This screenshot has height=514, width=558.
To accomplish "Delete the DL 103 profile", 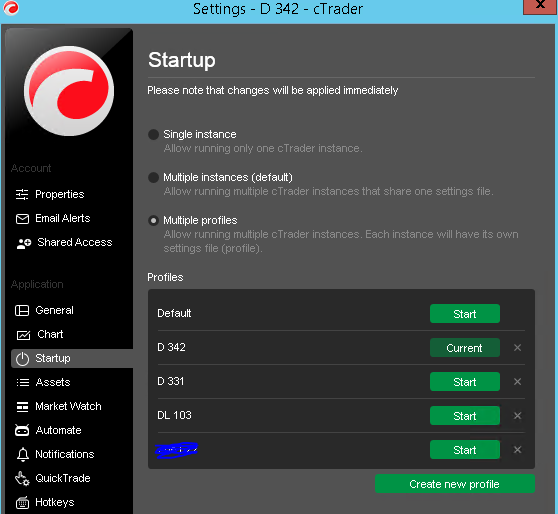I will coord(517,416).
